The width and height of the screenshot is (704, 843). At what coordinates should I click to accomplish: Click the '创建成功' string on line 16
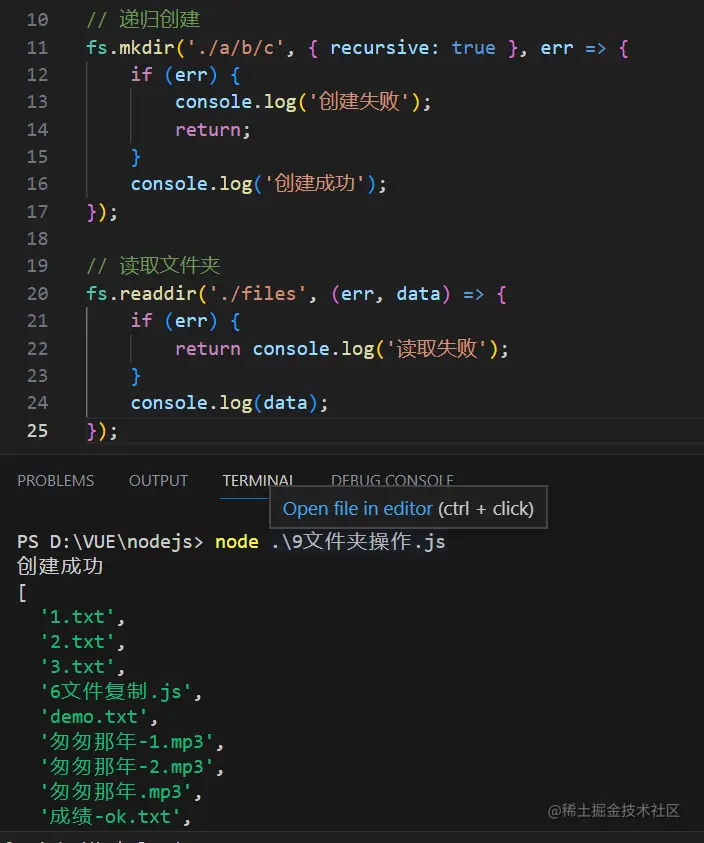click(315, 184)
